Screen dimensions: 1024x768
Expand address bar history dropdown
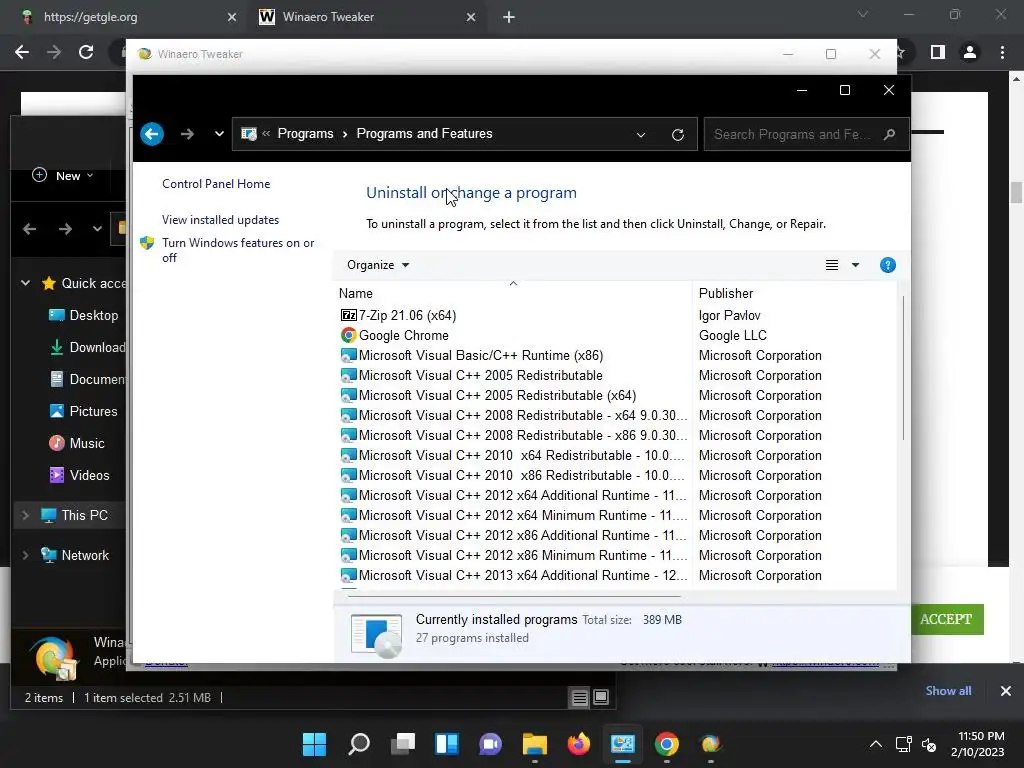[x=641, y=135]
